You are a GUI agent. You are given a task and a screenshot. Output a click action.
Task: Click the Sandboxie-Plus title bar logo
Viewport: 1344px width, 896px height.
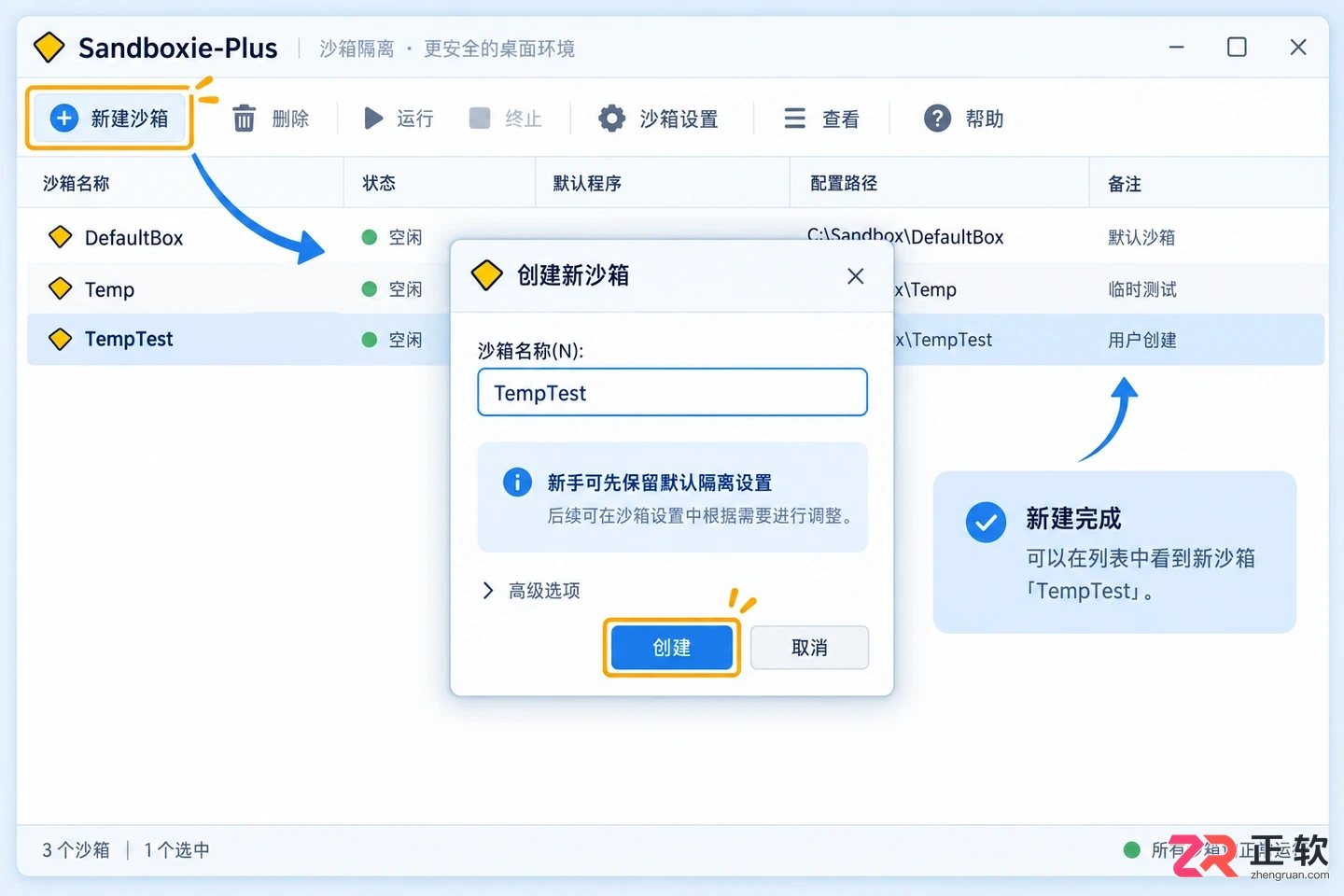49,48
